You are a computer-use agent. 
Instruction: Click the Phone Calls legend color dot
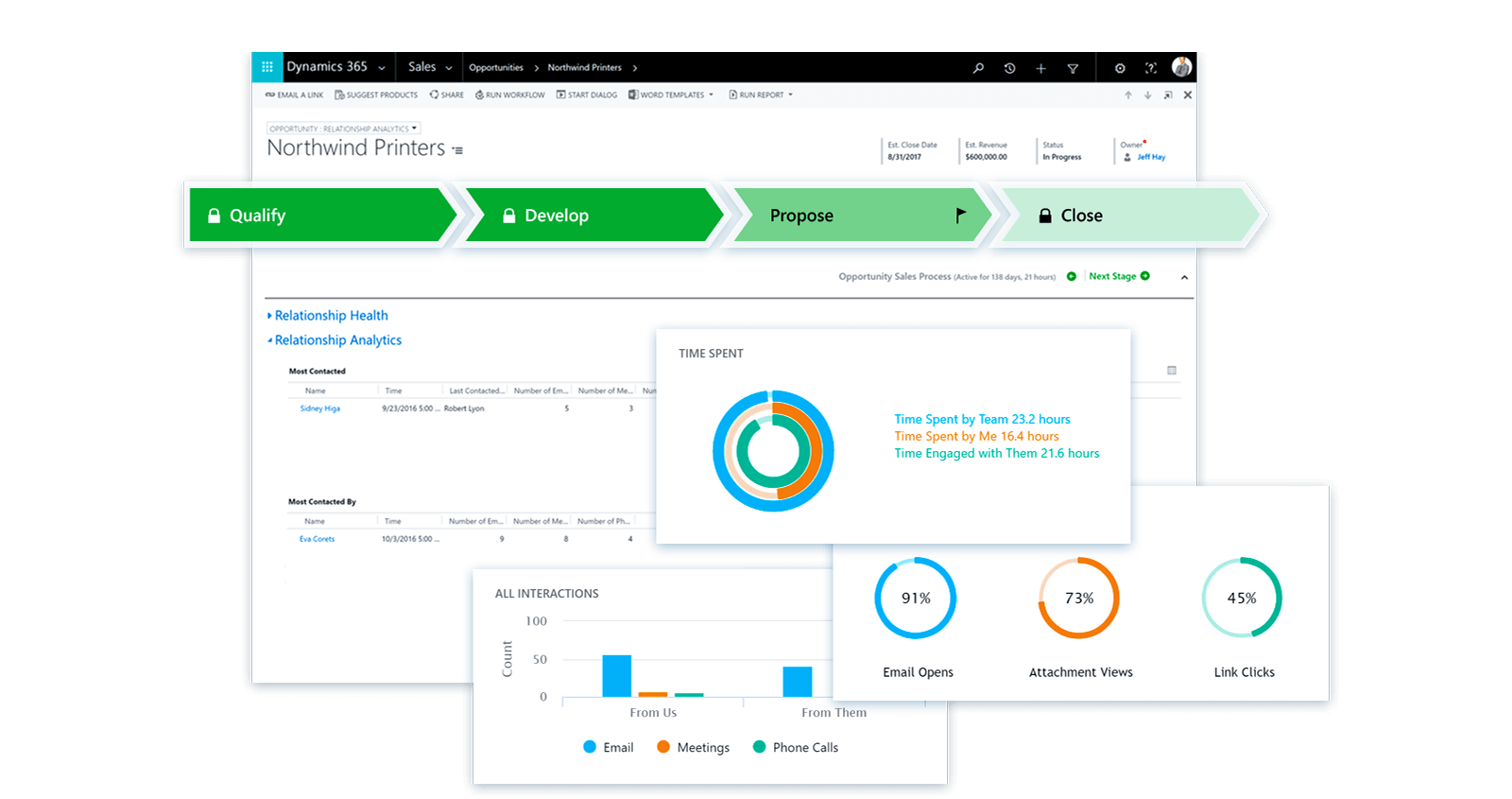coord(759,747)
